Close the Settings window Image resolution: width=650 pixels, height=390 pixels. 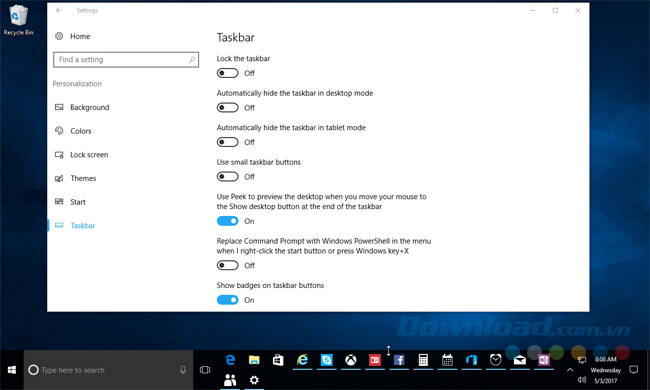tap(578, 10)
